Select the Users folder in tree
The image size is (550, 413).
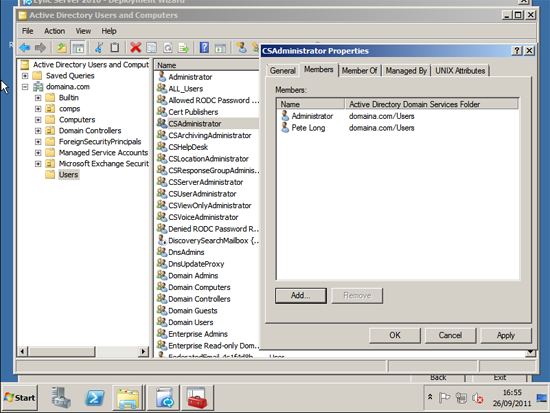click(x=68, y=175)
